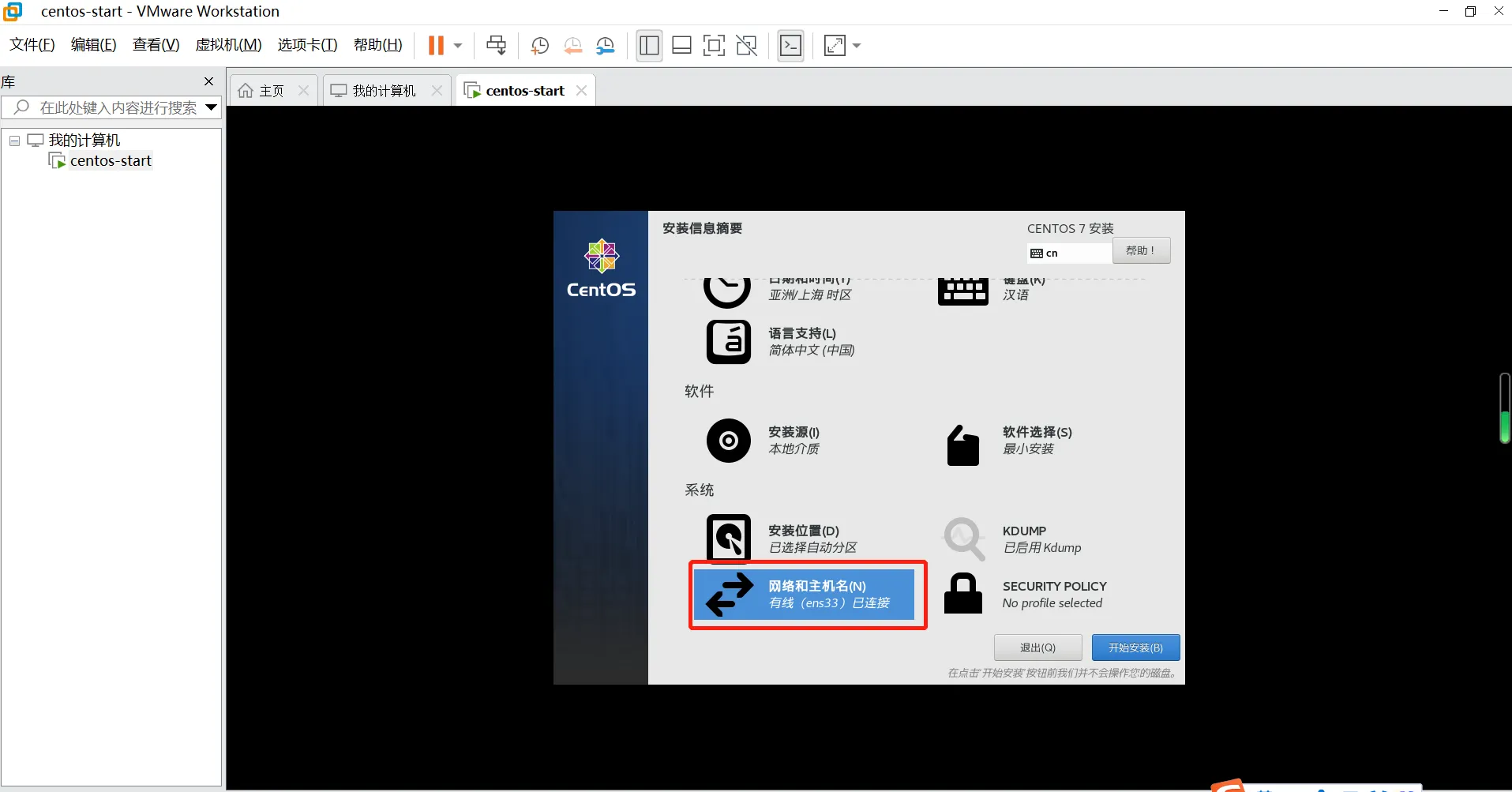Click the green scrollbar handle on right
Image resolution: width=1512 pixels, height=792 pixels.
(x=1505, y=426)
